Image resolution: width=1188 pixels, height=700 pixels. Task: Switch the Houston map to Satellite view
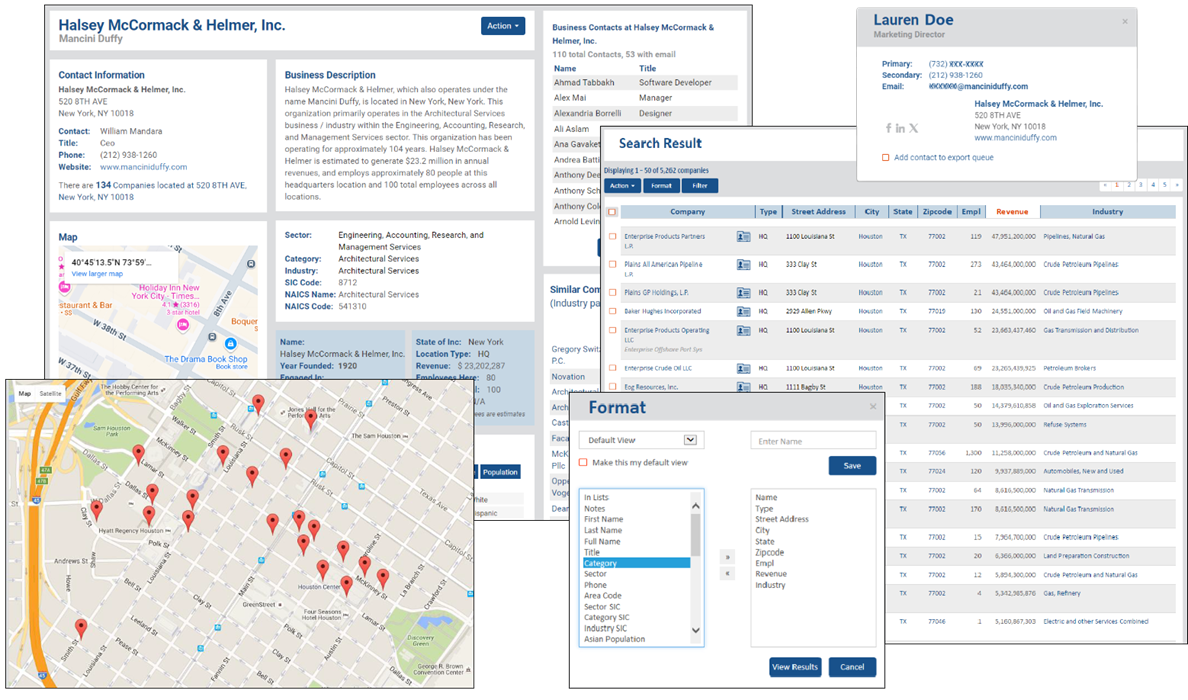[x=51, y=394]
